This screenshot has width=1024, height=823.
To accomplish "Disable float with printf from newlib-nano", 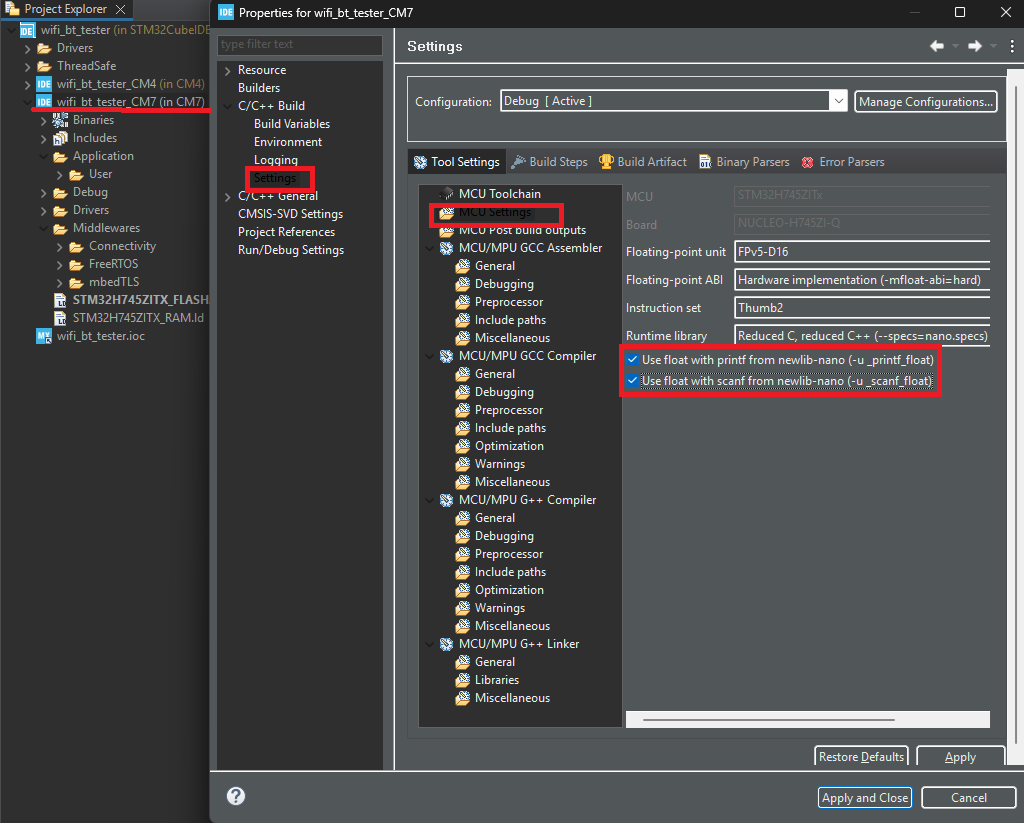I will point(632,360).
